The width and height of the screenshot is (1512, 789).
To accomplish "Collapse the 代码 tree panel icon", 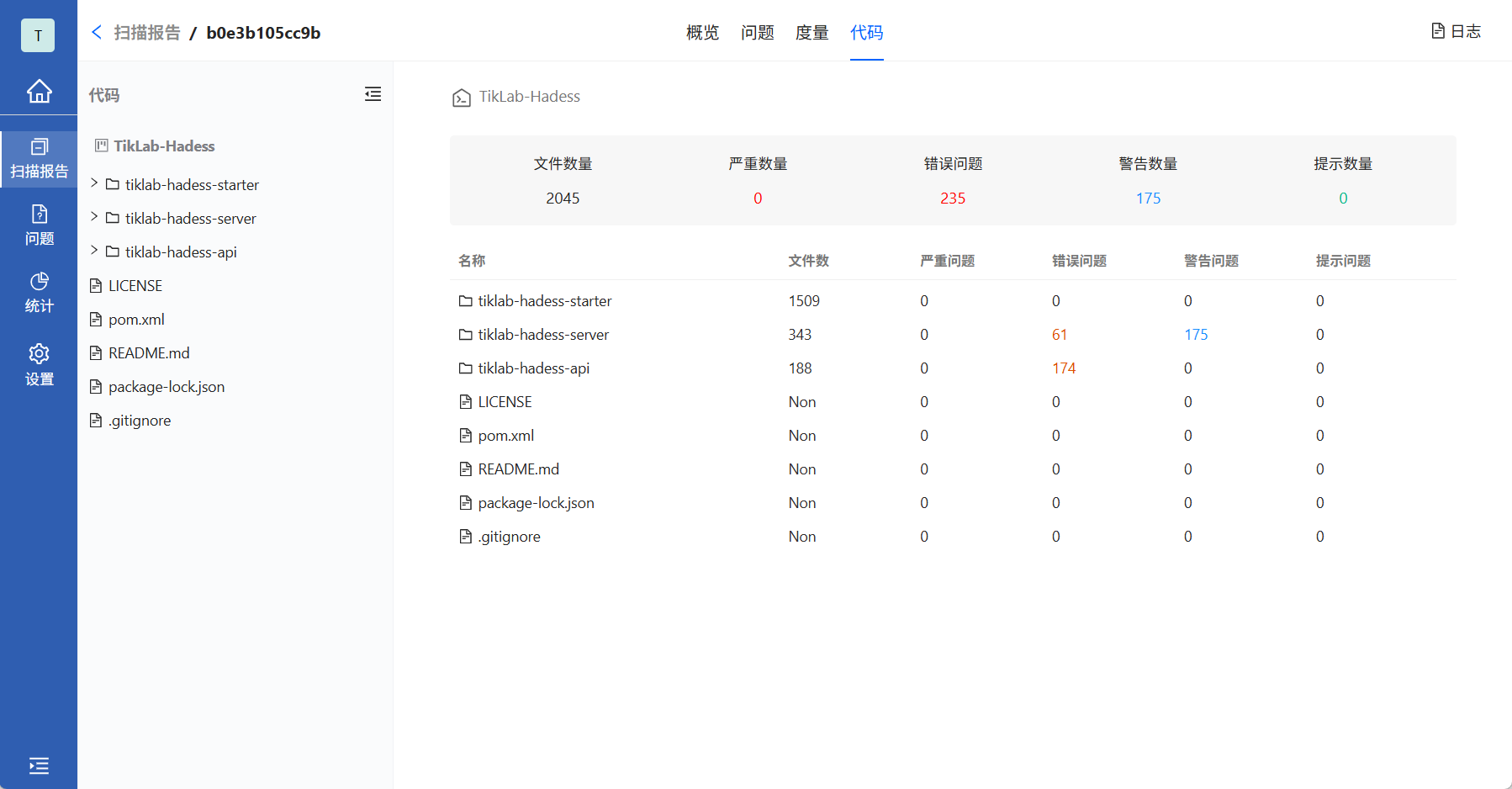I will pos(373,94).
